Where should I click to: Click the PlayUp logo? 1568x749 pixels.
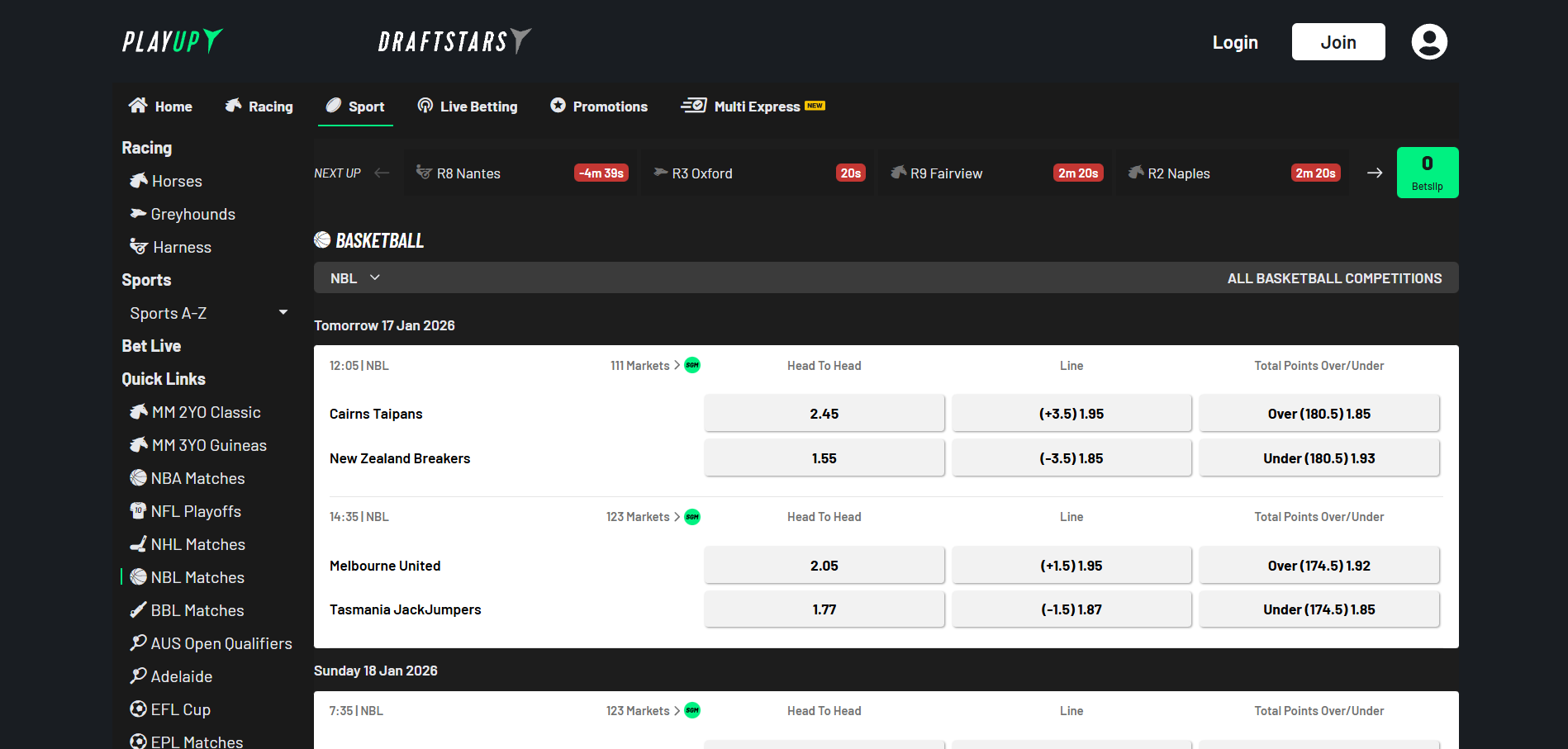pos(173,41)
